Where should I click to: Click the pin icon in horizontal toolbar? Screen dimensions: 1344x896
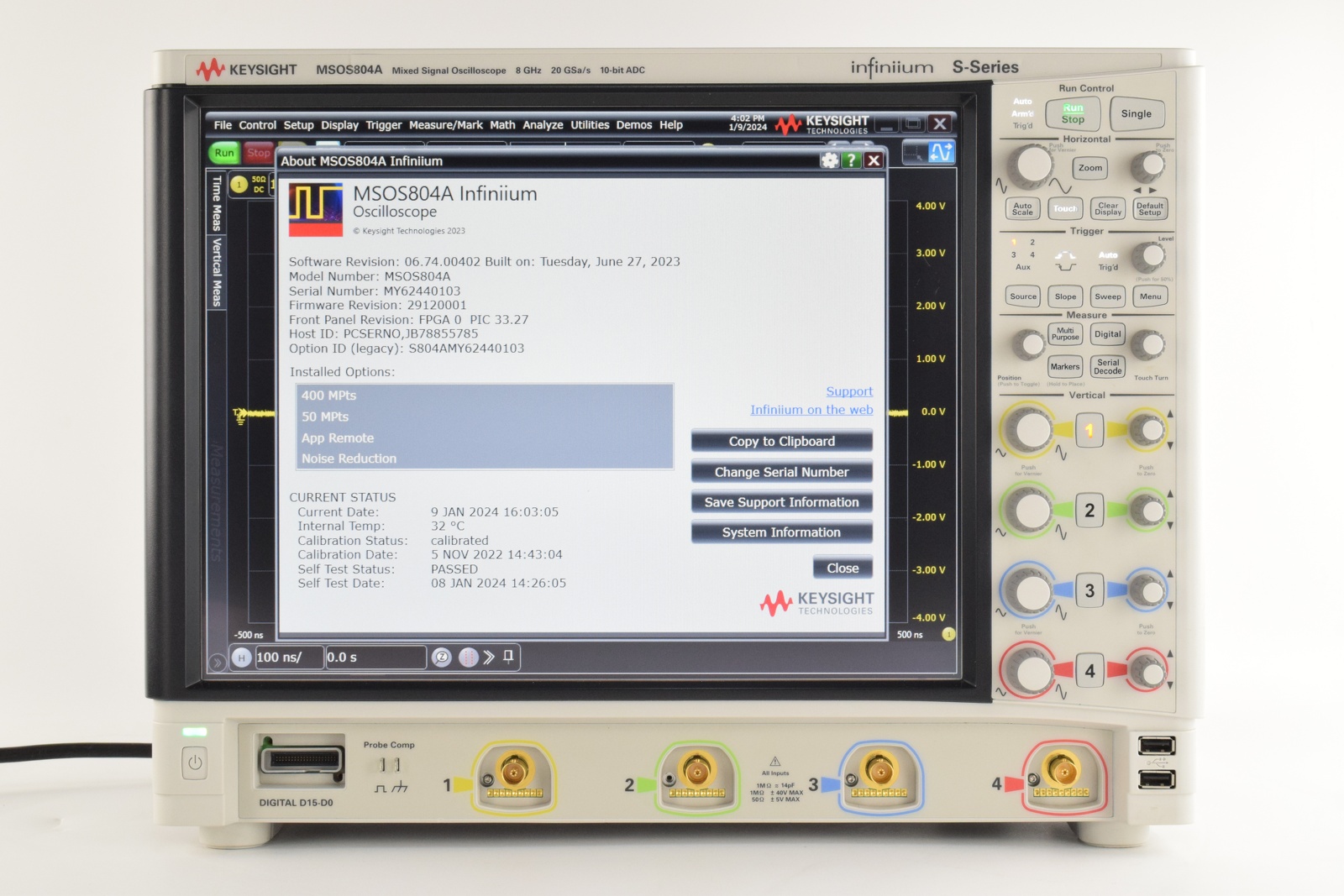[x=508, y=657]
